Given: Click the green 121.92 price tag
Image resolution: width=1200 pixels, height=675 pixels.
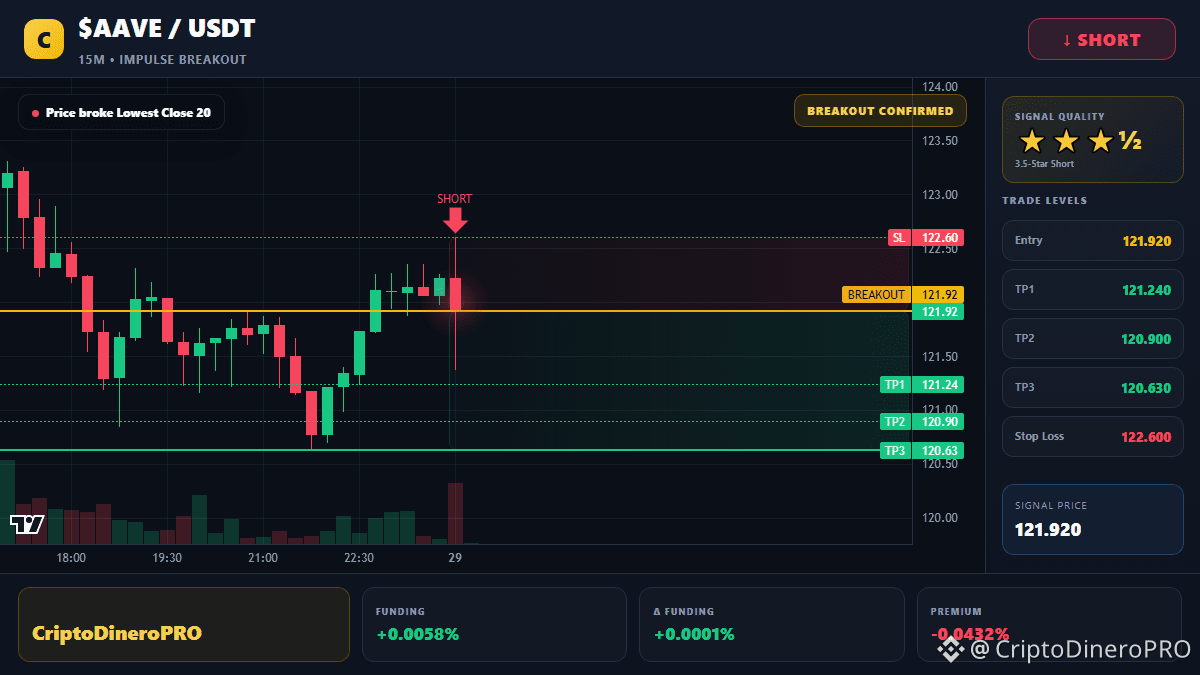Looking at the screenshot, I should (x=938, y=312).
